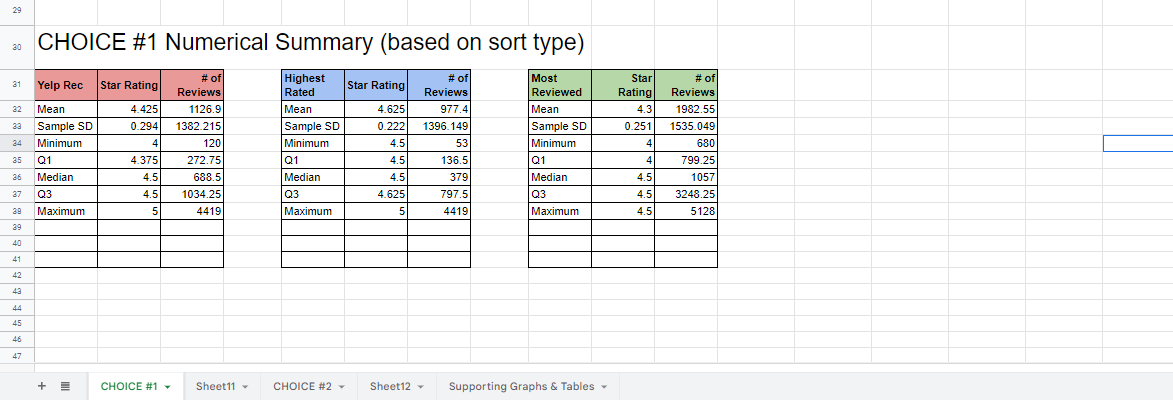
Task: Select the cell showing 799.25
Action: [x=686, y=160]
